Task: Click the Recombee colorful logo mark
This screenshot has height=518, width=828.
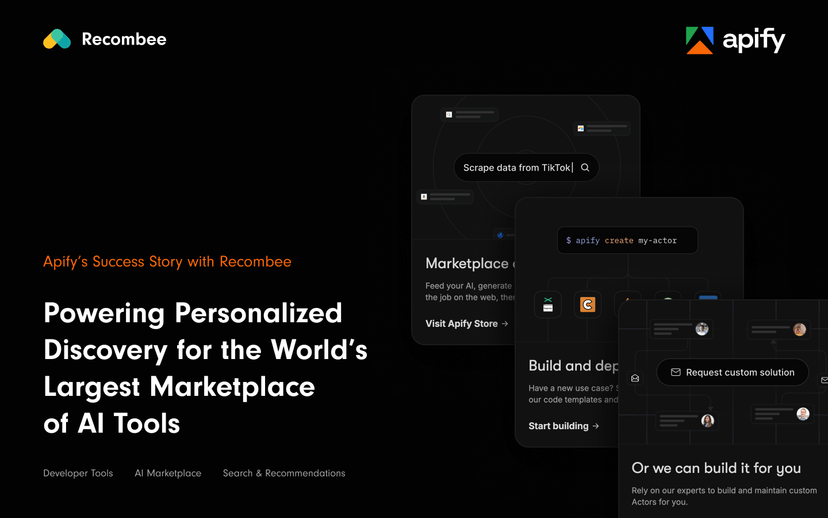Action: (57, 39)
